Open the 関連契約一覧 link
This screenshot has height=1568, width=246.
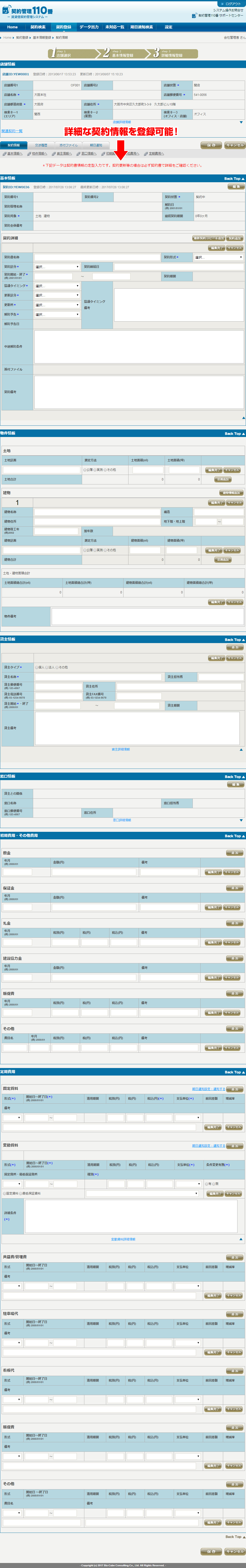[x=12, y=131]
